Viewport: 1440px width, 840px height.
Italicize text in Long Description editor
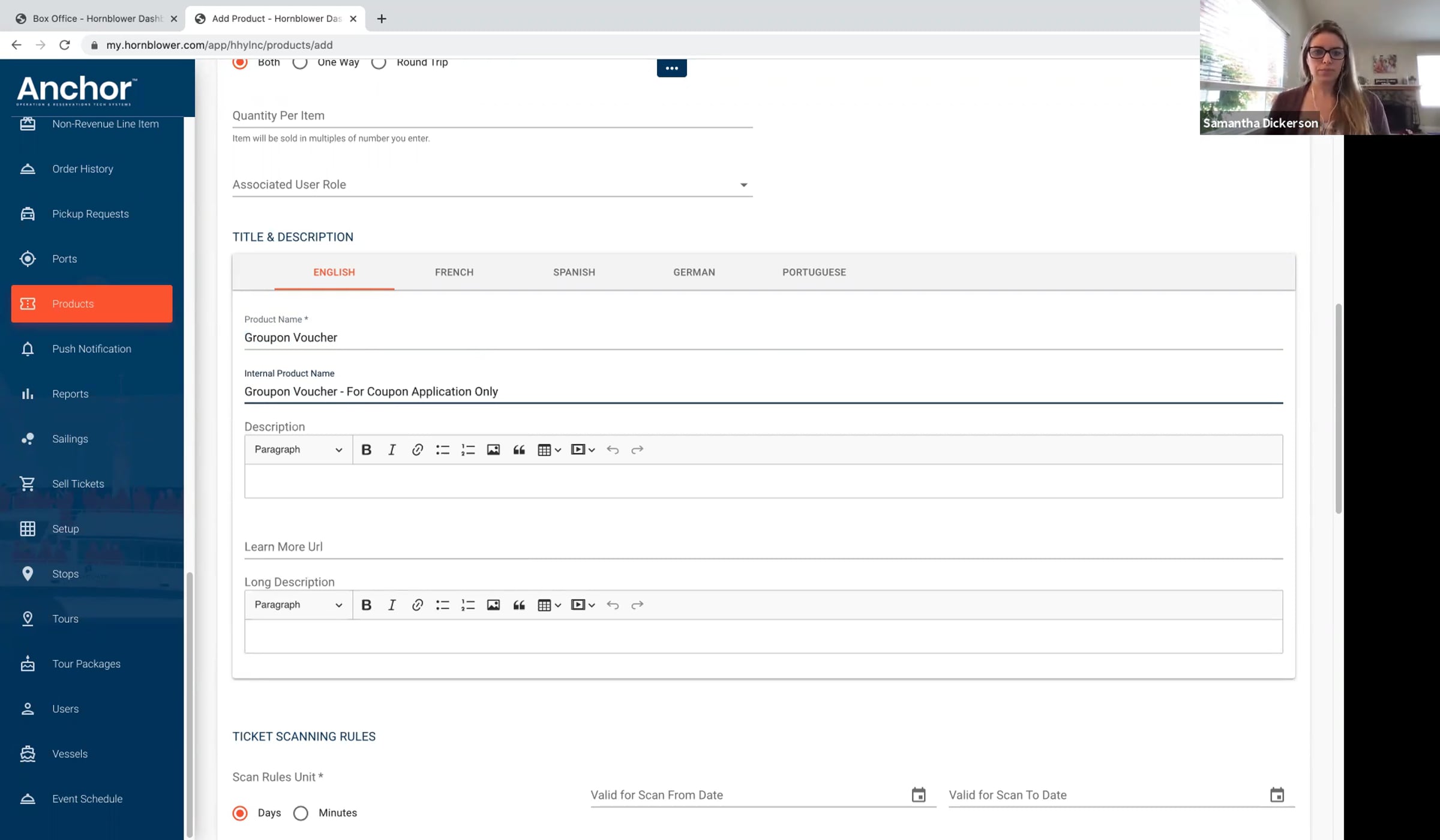[391, 605]
